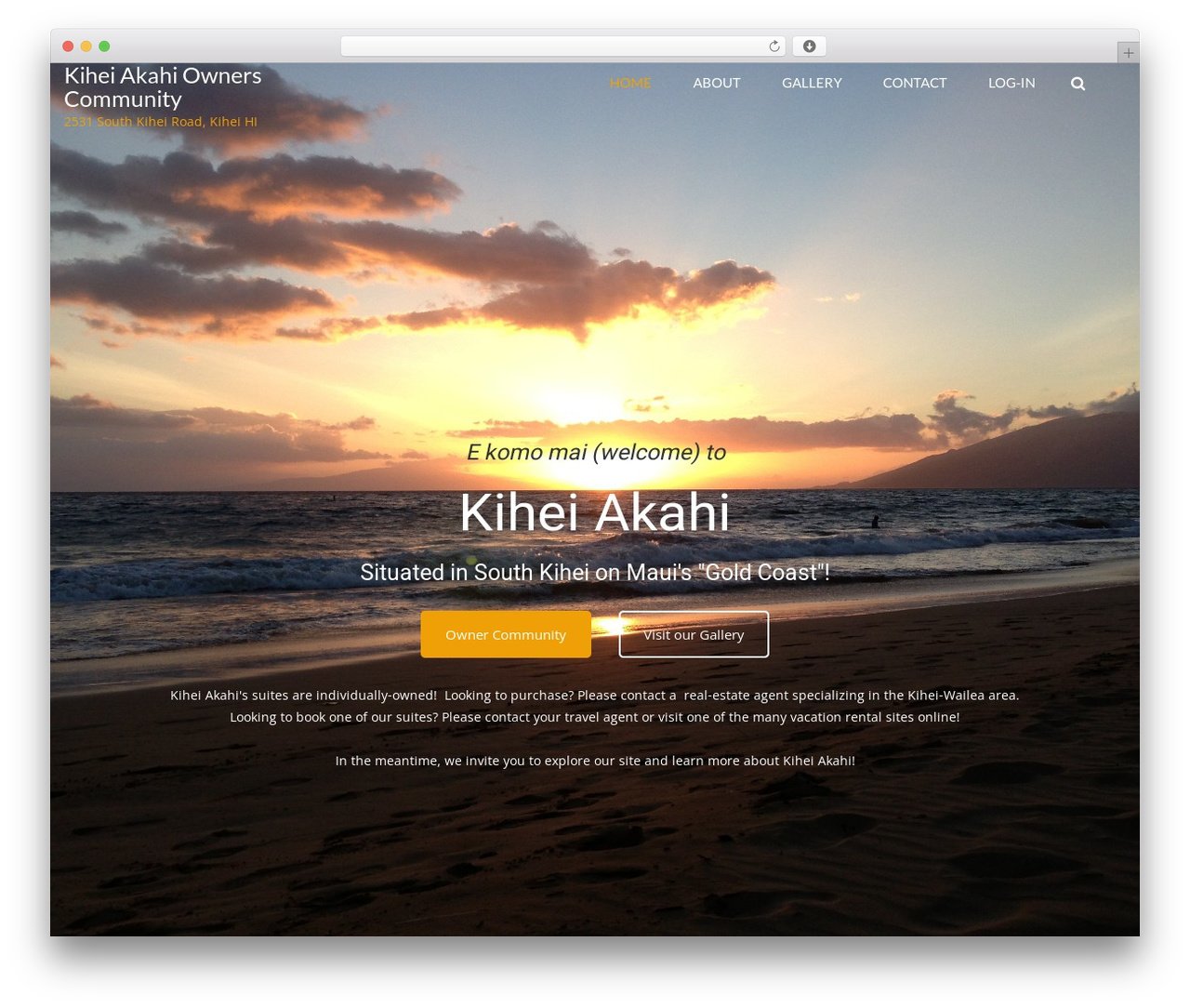The image size is (1190, 1008).
Task: Close the browser window with red button
Action: tap(68, 46)
